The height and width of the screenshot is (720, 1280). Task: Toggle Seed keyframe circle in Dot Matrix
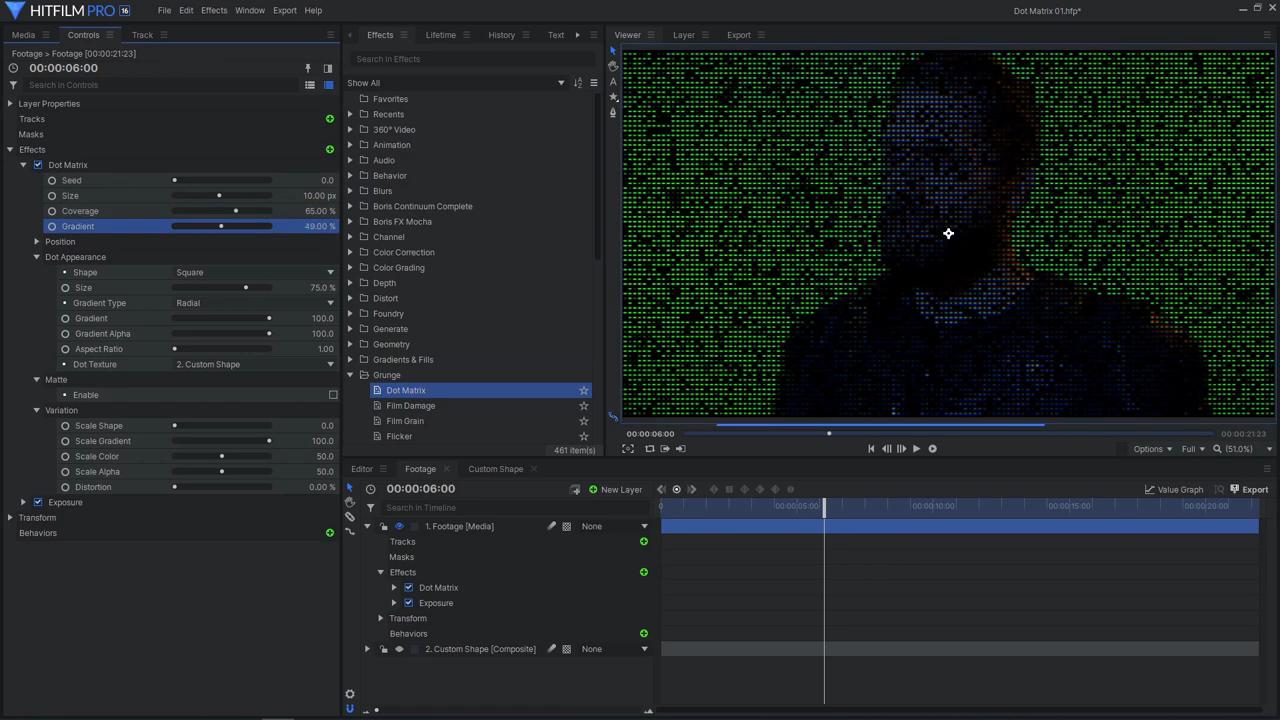click(52, 181)
